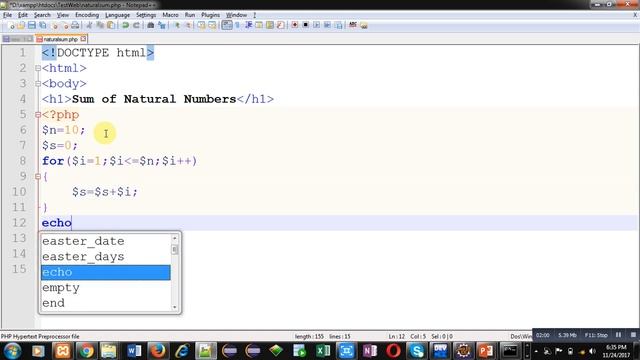The height and width of the screenshot is (360, 640).
Task: Click the code text $s=$s+$i;
Action: 105,192
